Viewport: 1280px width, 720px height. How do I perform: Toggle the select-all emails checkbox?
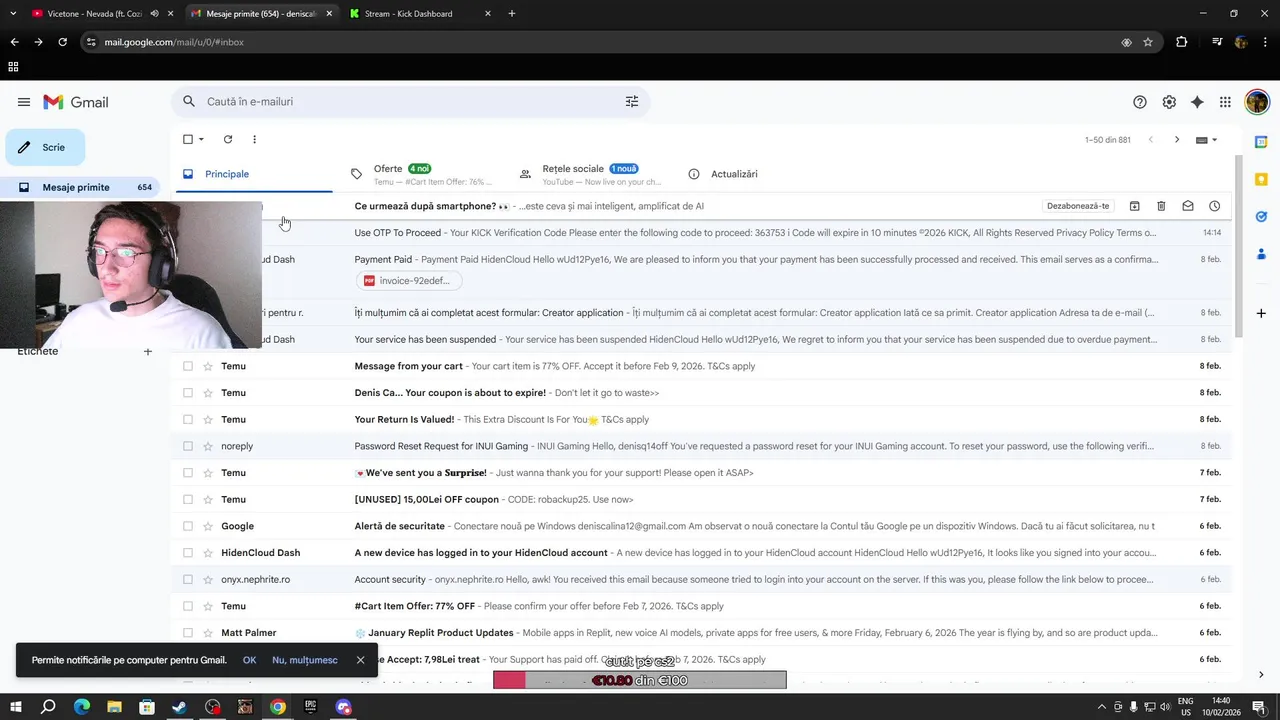click(x=188, y=140)
